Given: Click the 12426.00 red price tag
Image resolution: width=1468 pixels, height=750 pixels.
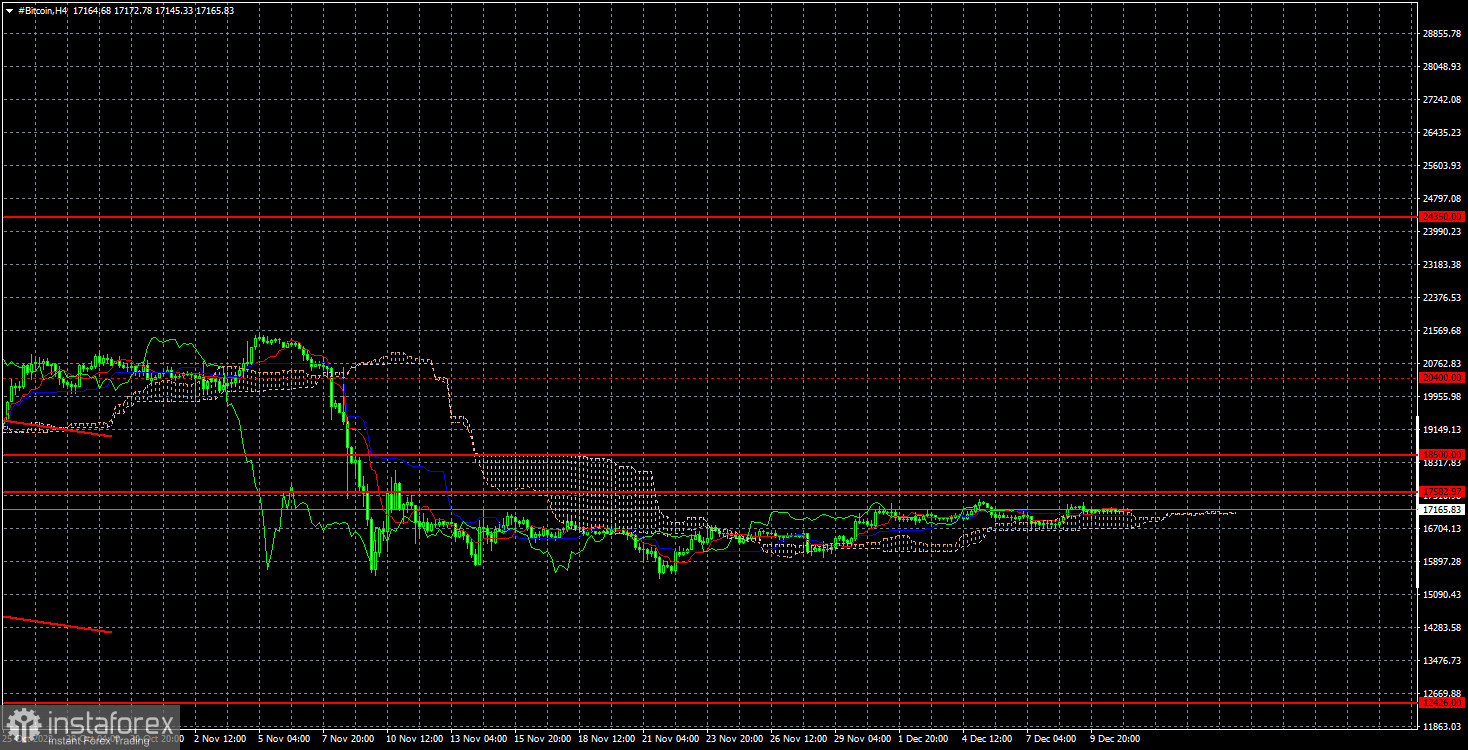Looking at the screenshot, I should click(1442, 702).
